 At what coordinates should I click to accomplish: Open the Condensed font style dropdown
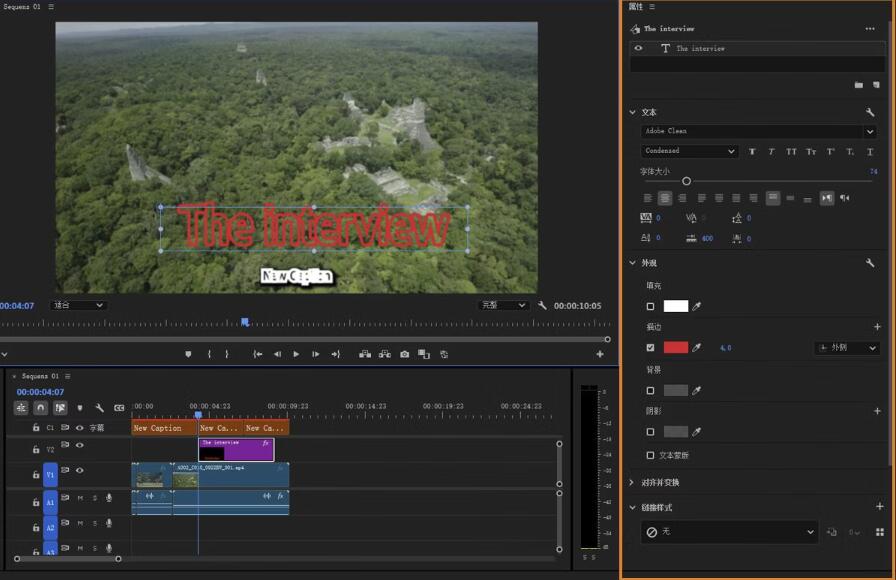point(688,151)
